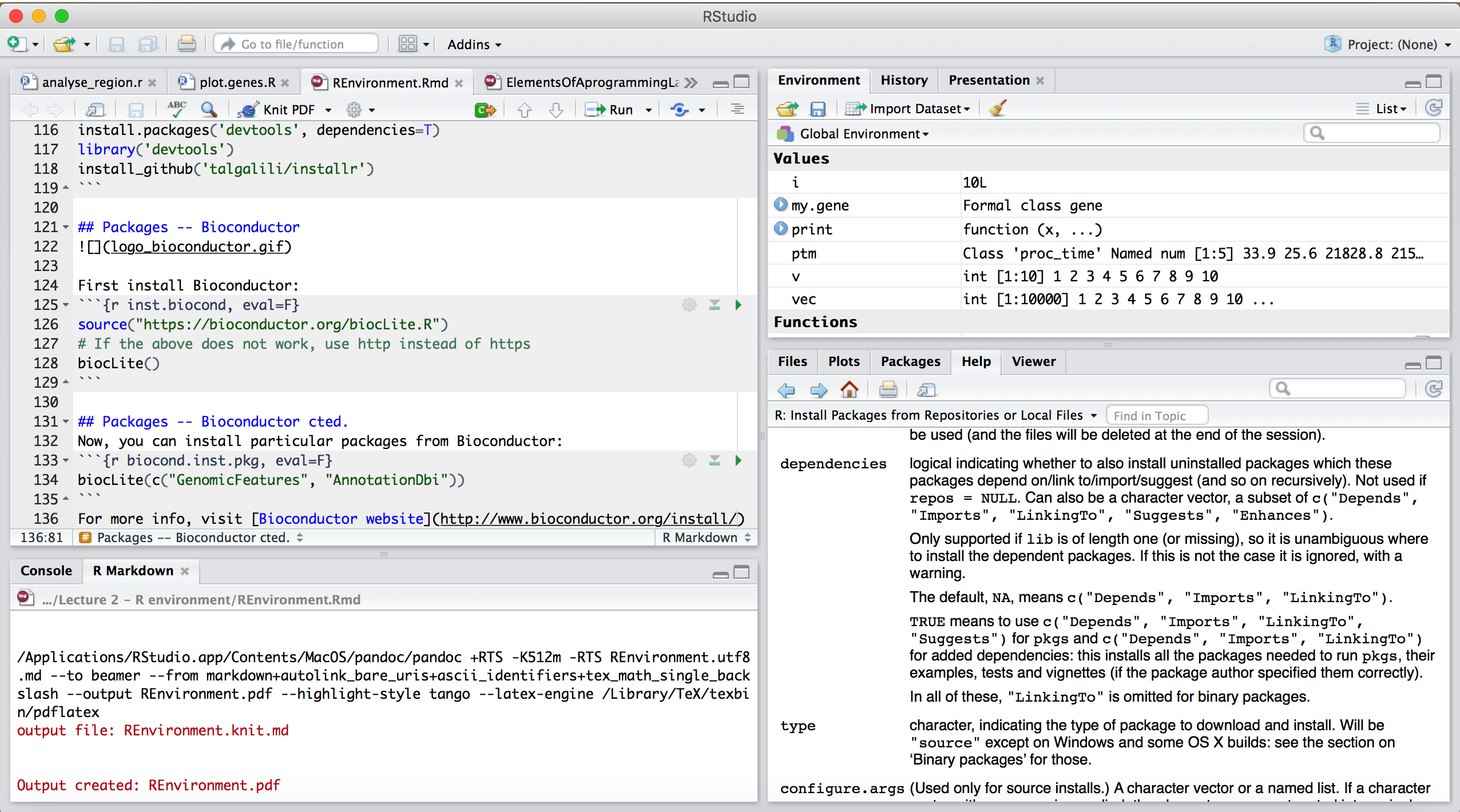Open find and replace with the magnifier icon
The width and height of the screenshot is (1460, 812).
[x=209, y=109]
